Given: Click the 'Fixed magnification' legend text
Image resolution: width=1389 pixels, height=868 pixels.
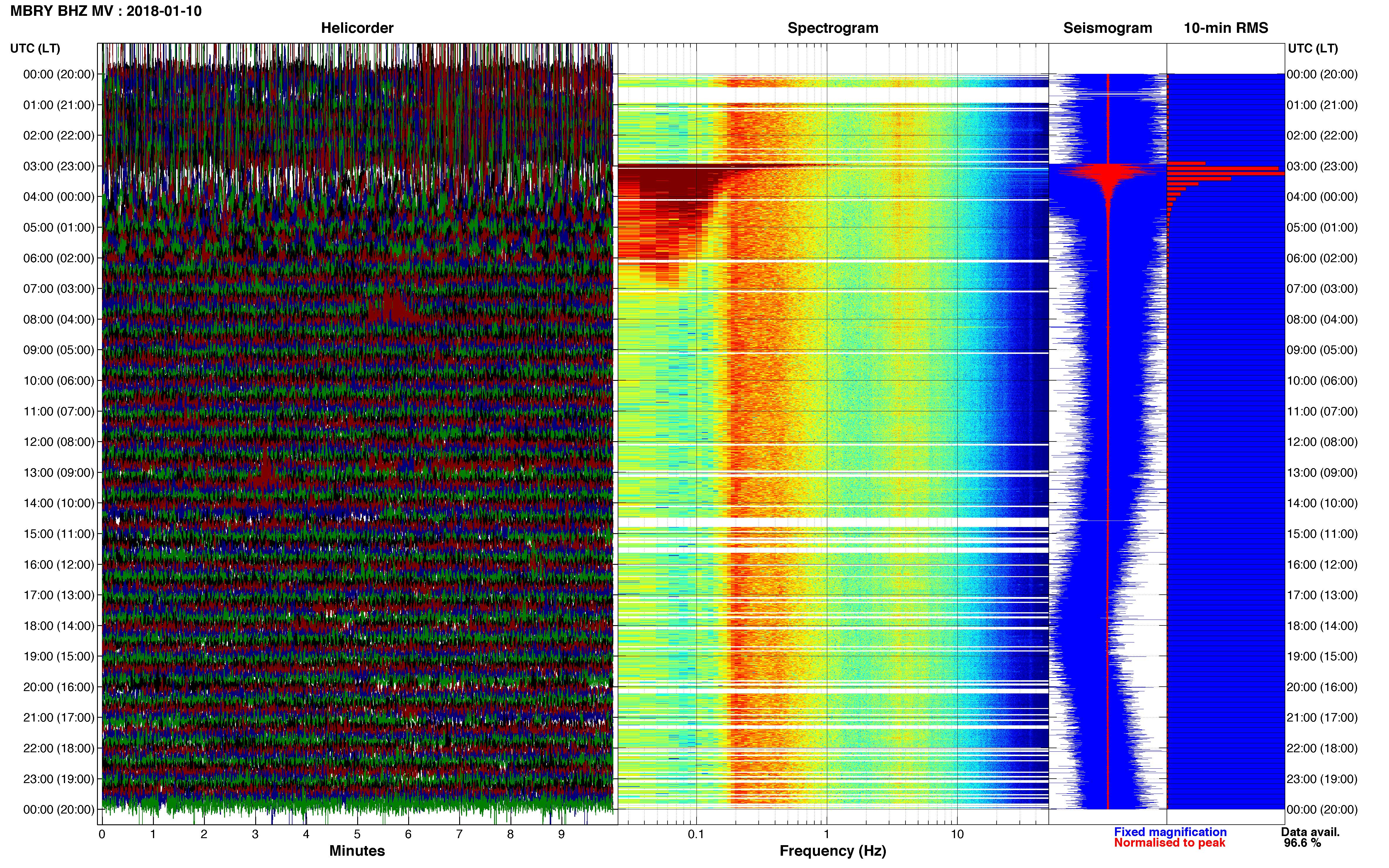Looking at the screenshot, I should 1170,833.
